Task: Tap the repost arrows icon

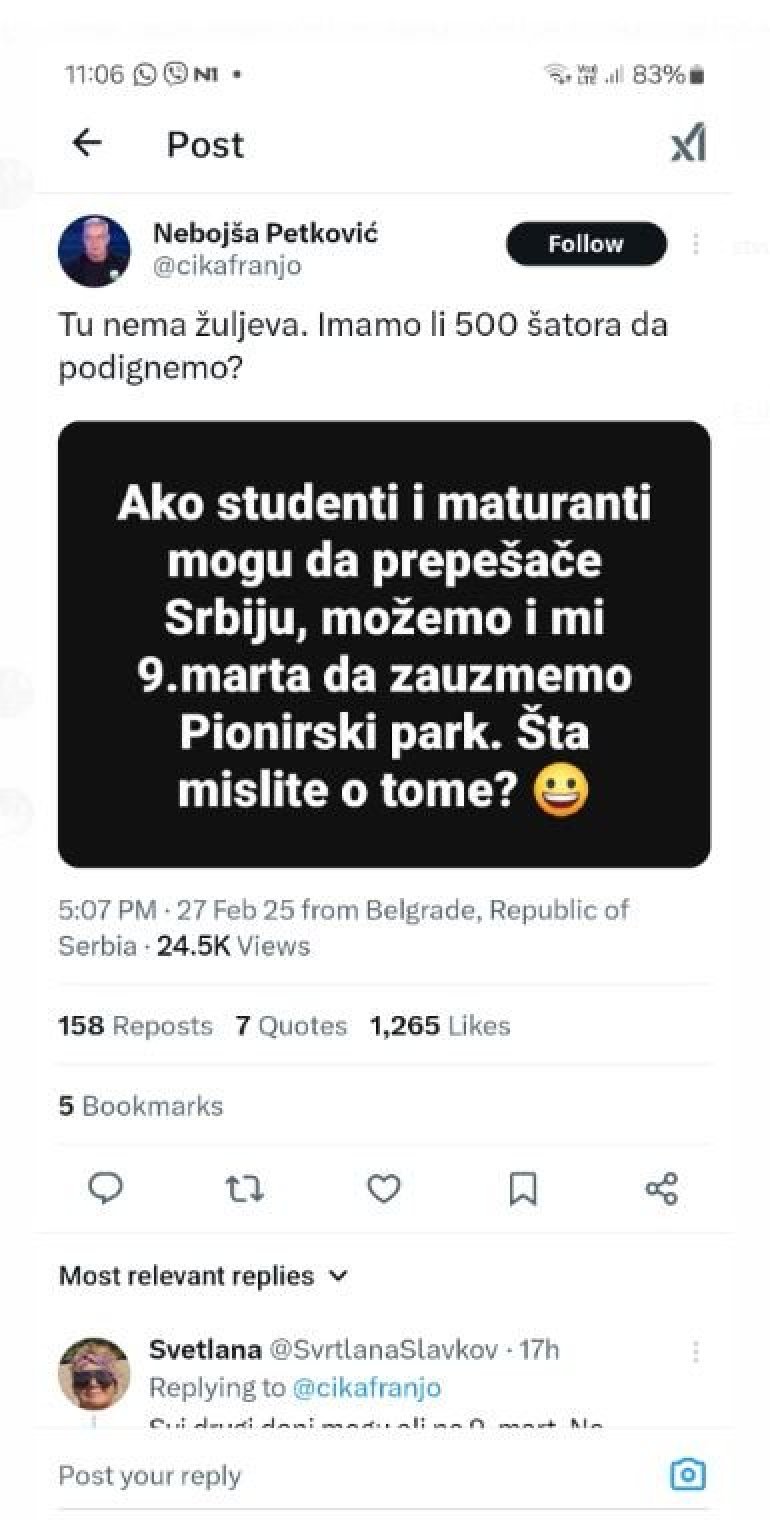Action: [x=244, y=1188]
